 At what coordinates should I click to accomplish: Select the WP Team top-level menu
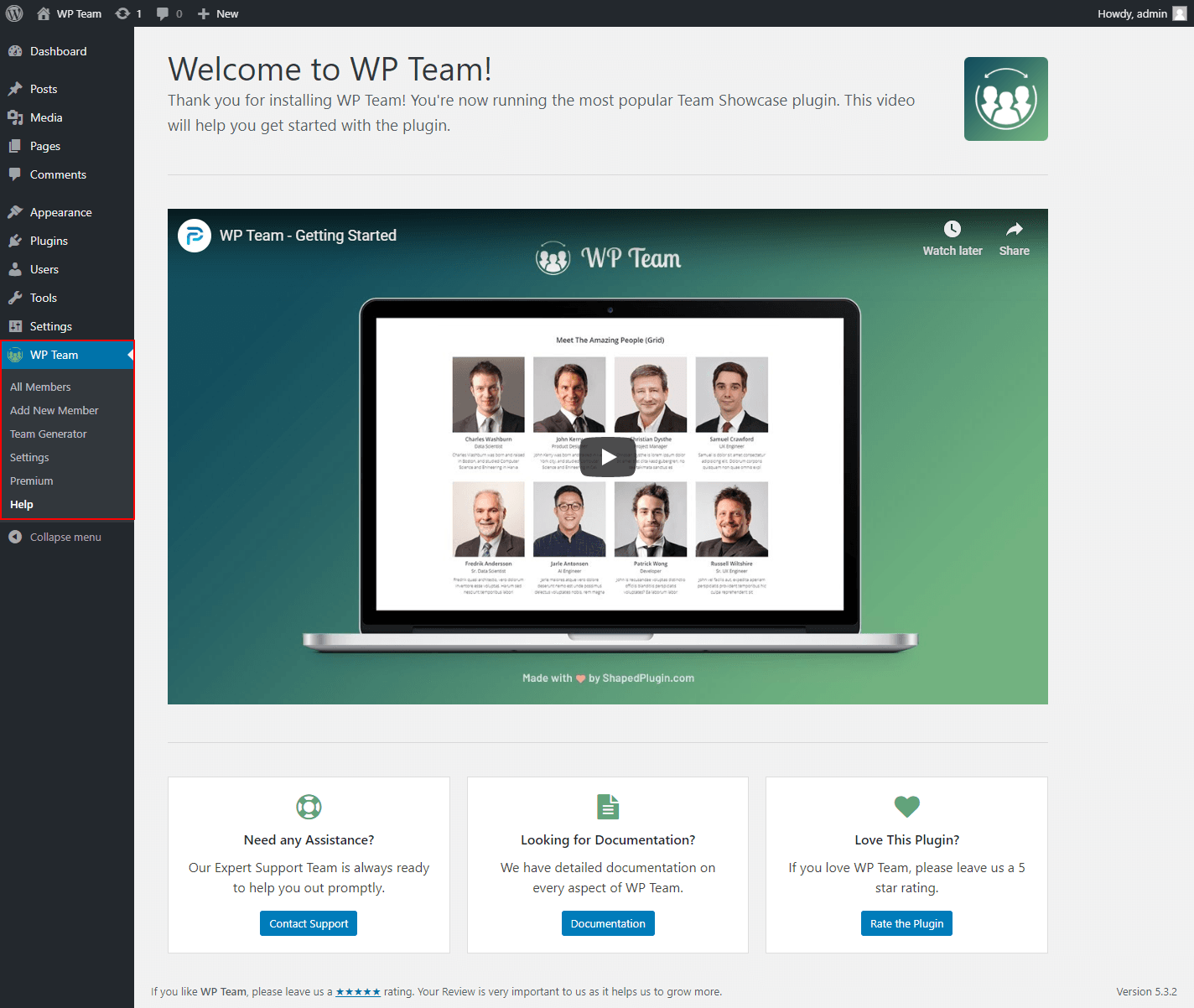click(67, 355)
